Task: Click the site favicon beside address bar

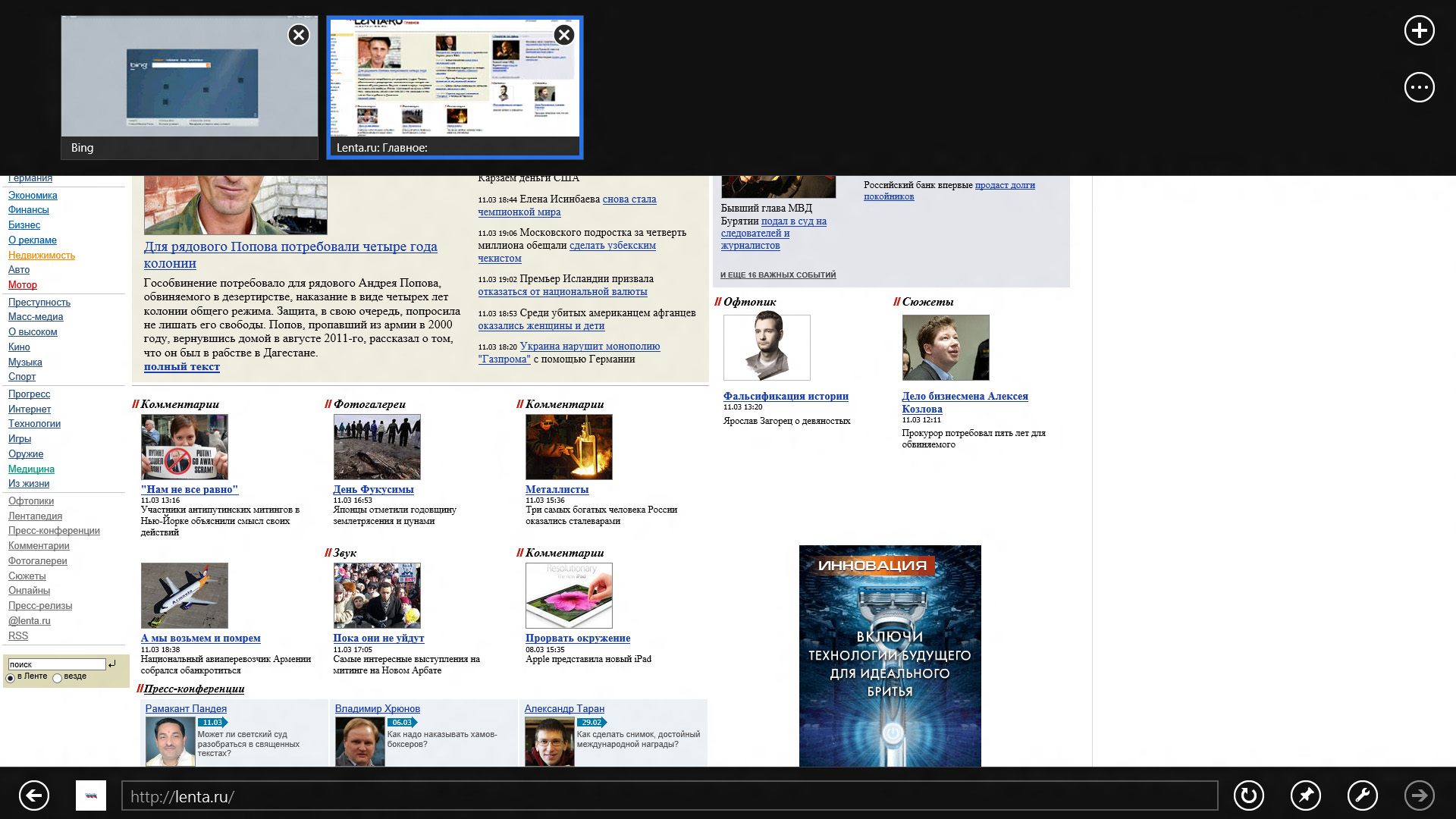Action: click(91, 795)
